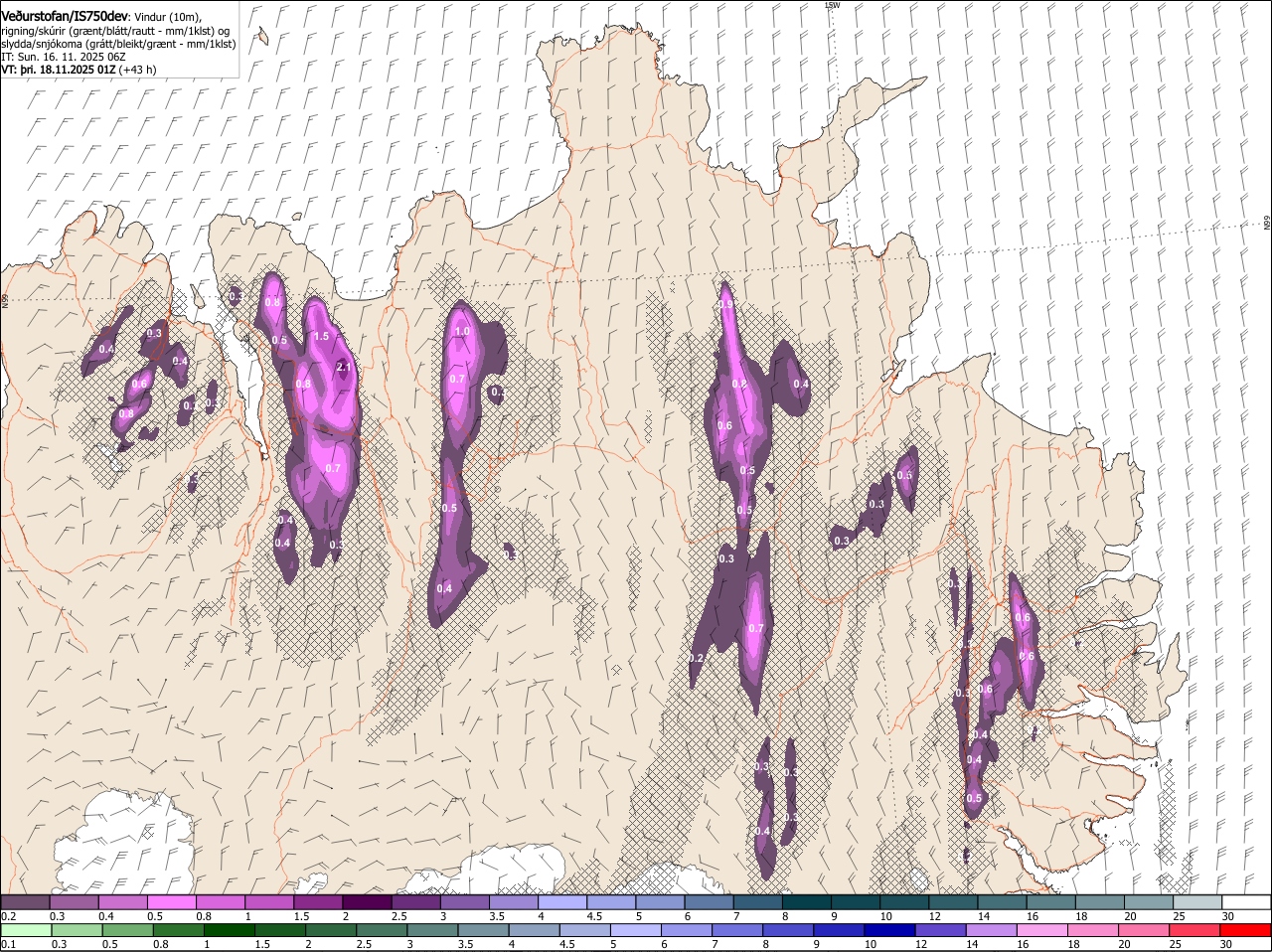This screenshot has height=952, width=1272.
Task: Click the 1.5 snowfall value on the map
Action: 321,337
